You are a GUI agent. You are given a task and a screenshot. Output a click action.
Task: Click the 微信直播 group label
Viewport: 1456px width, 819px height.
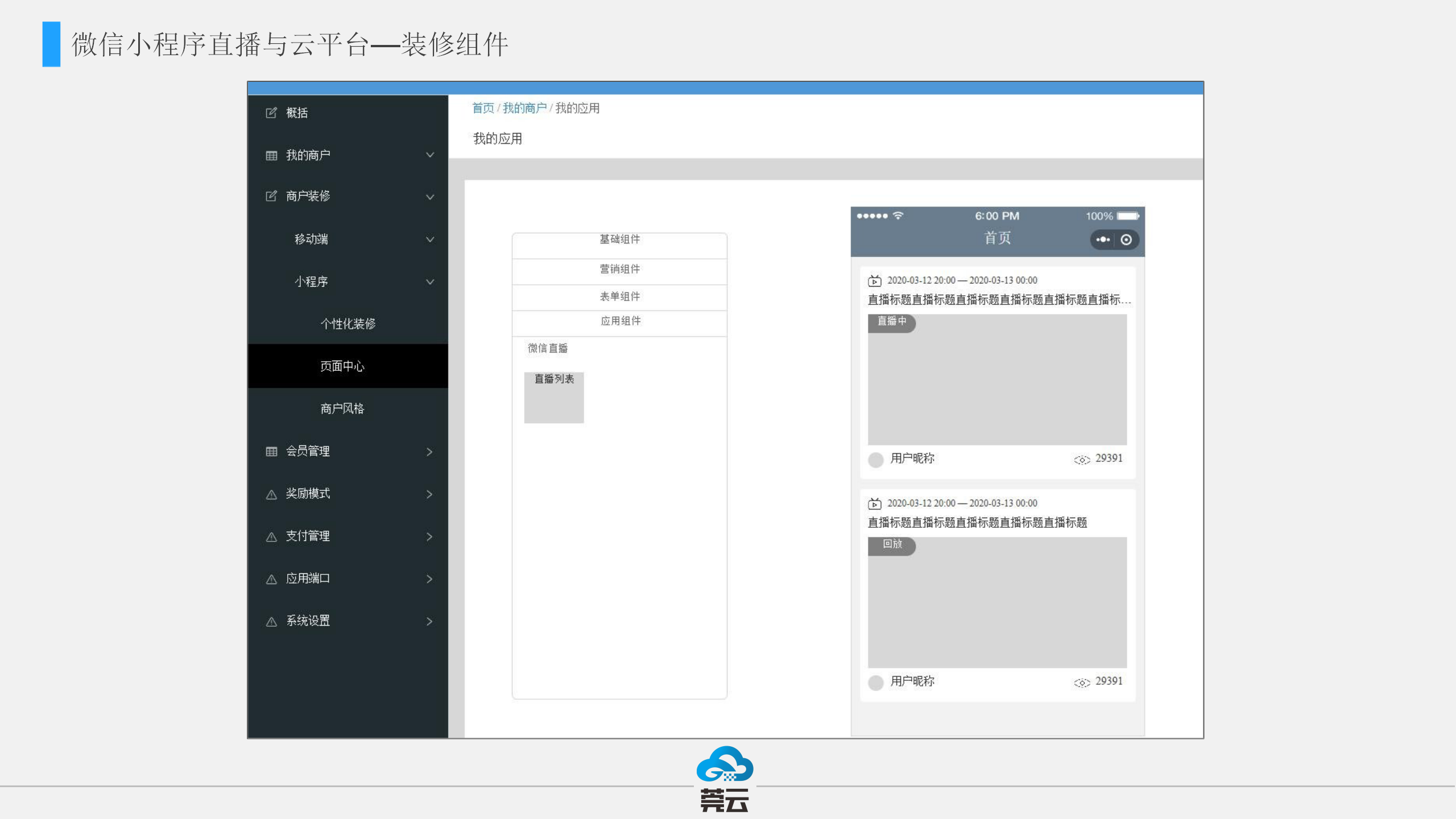(548, 348)
